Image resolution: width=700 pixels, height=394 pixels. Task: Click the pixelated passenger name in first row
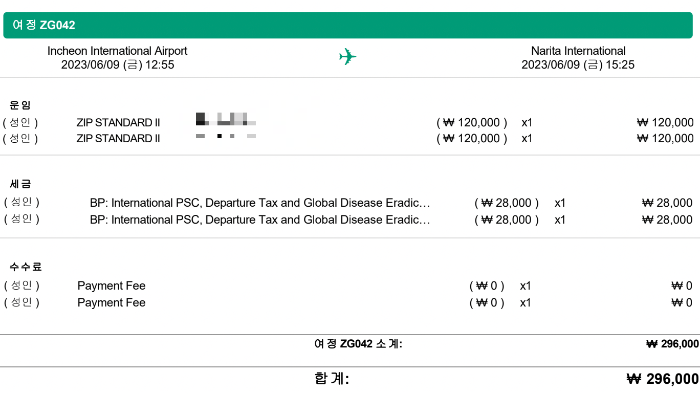226,119
